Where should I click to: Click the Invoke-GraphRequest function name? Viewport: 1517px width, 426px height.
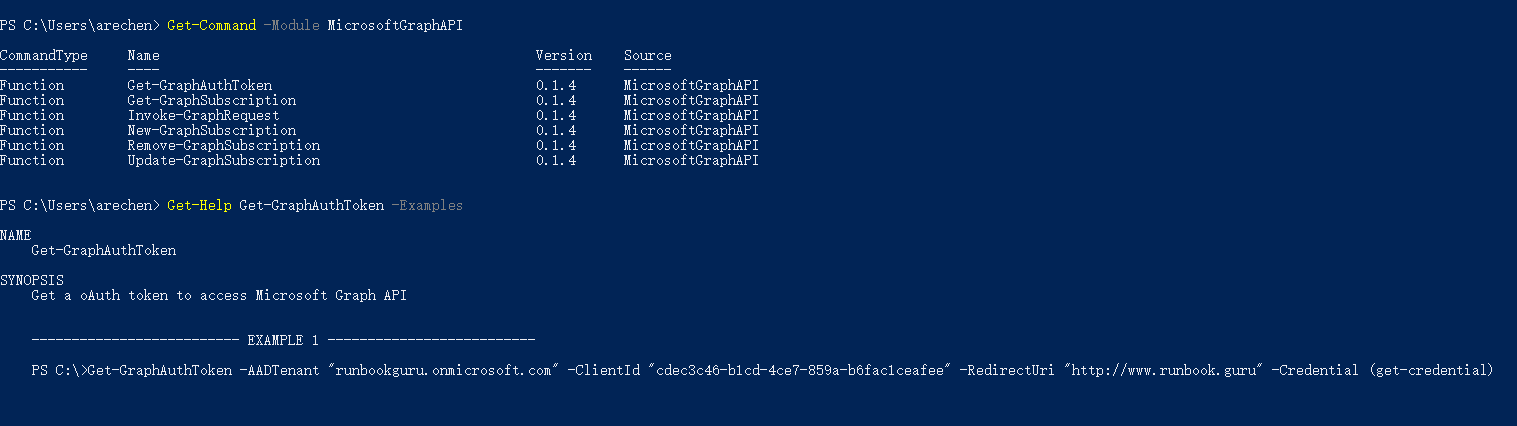click(203, 115)
